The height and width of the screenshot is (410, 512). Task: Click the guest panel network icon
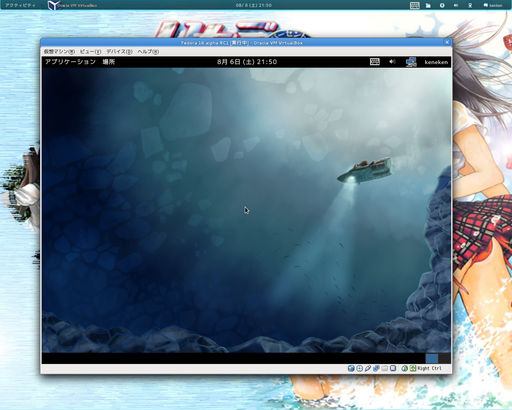(411, 62)
